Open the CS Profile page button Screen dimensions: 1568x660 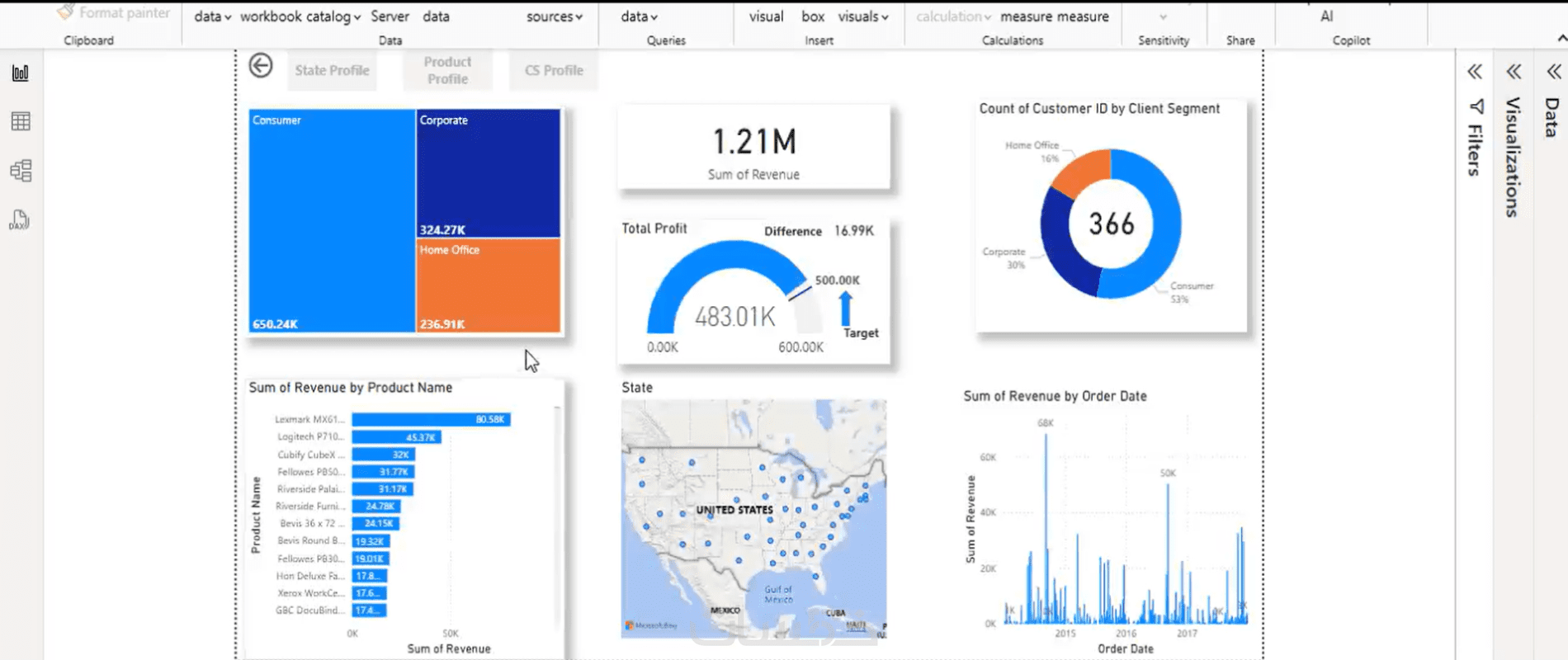pos(554,70)
